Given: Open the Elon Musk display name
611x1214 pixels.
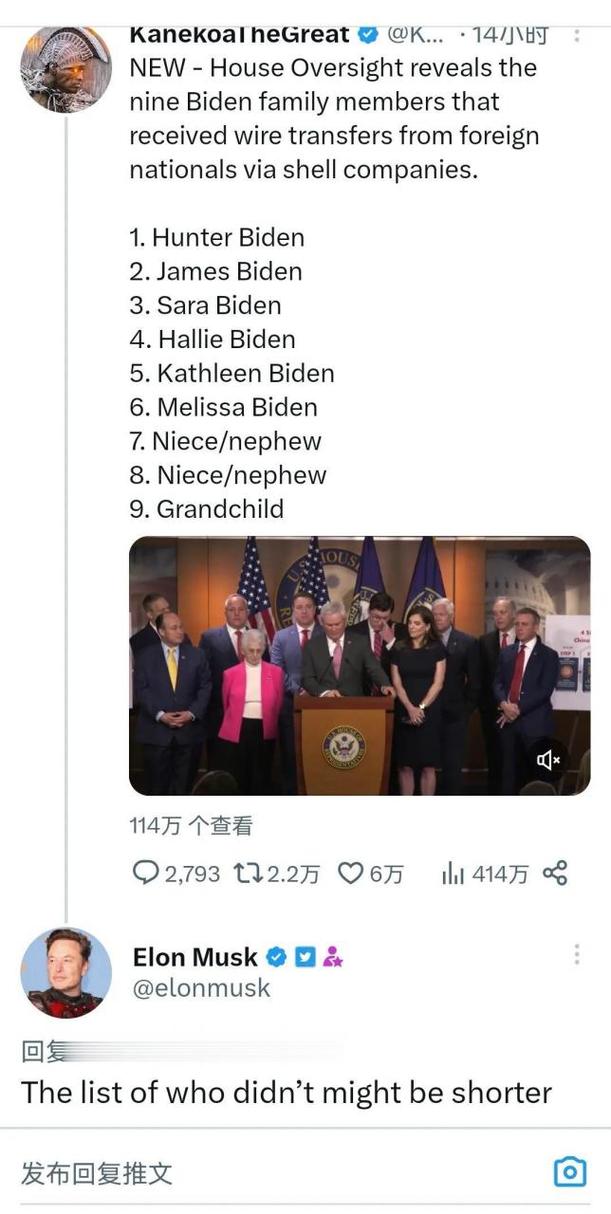Looking at the screenshot, I should point(195,957).
